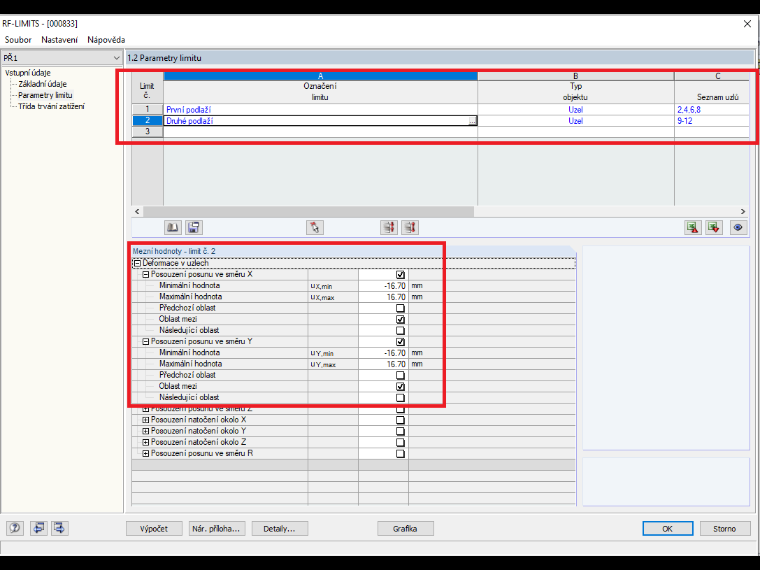
Task: Open the PŘ1 case dropdown
Action: (x=116, y=58)
